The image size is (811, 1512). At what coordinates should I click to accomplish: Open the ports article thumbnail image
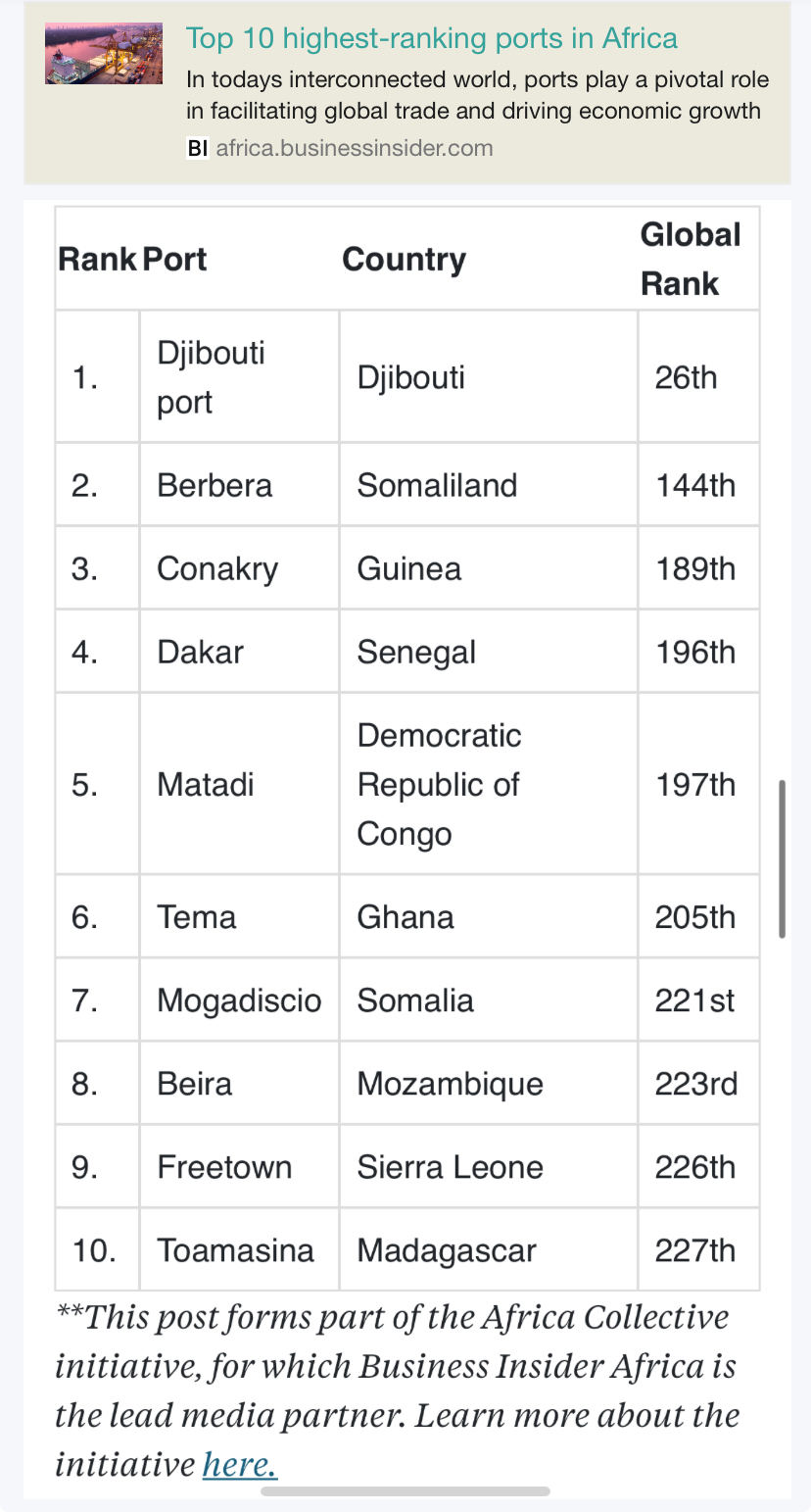(x=104, y=54)
